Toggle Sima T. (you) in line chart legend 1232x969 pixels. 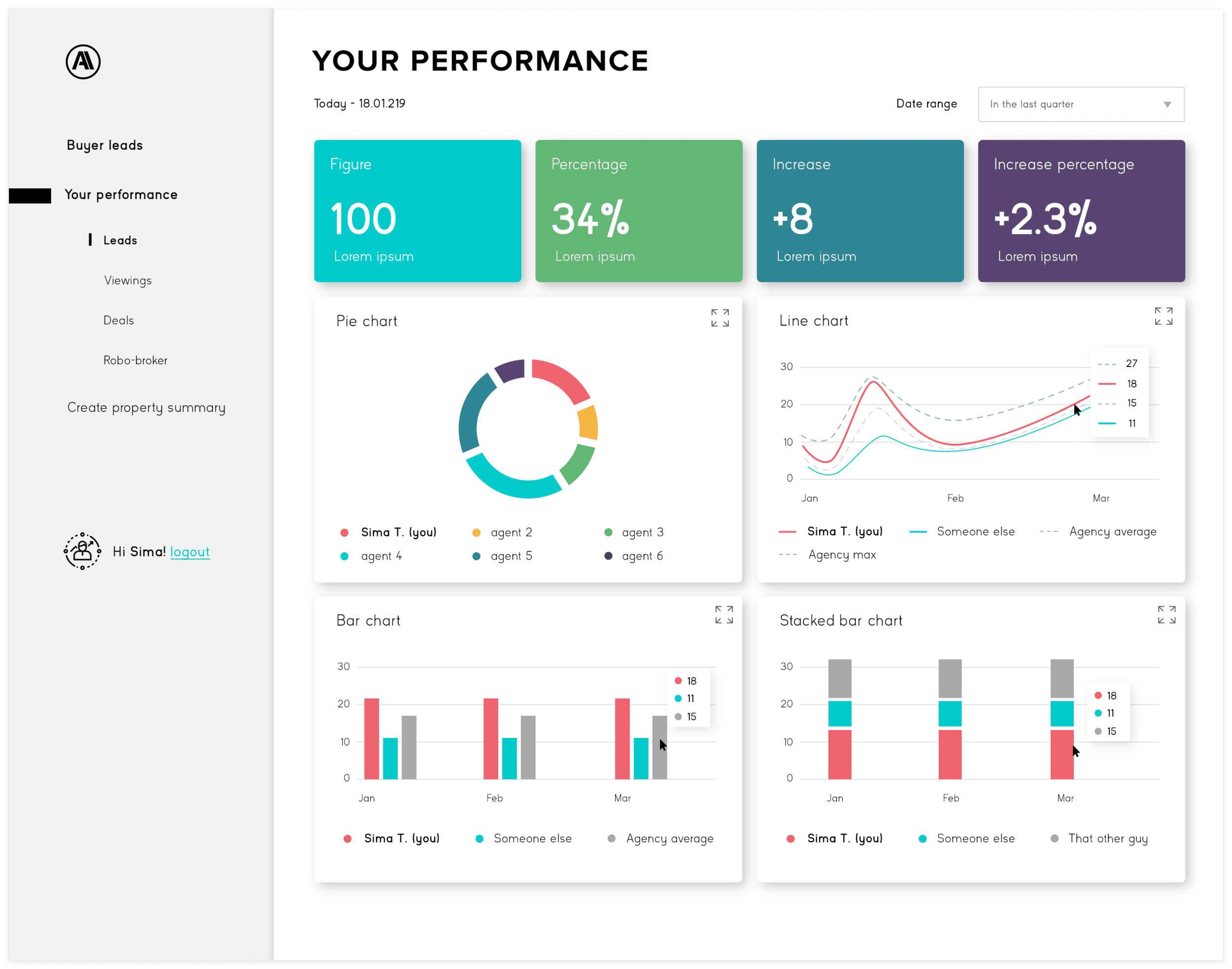click(831, 532)
